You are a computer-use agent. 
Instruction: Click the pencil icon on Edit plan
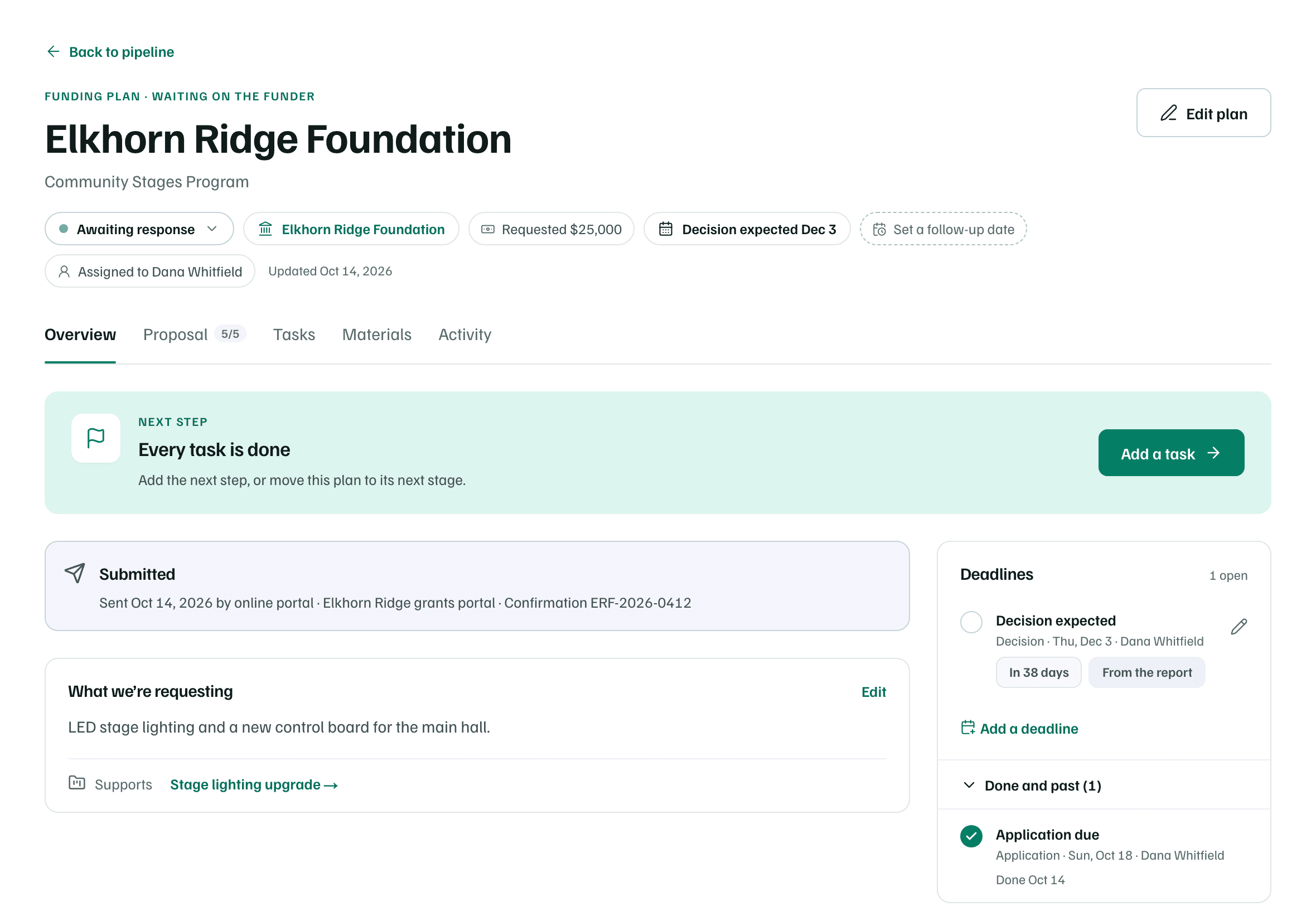click(1168, 113)
